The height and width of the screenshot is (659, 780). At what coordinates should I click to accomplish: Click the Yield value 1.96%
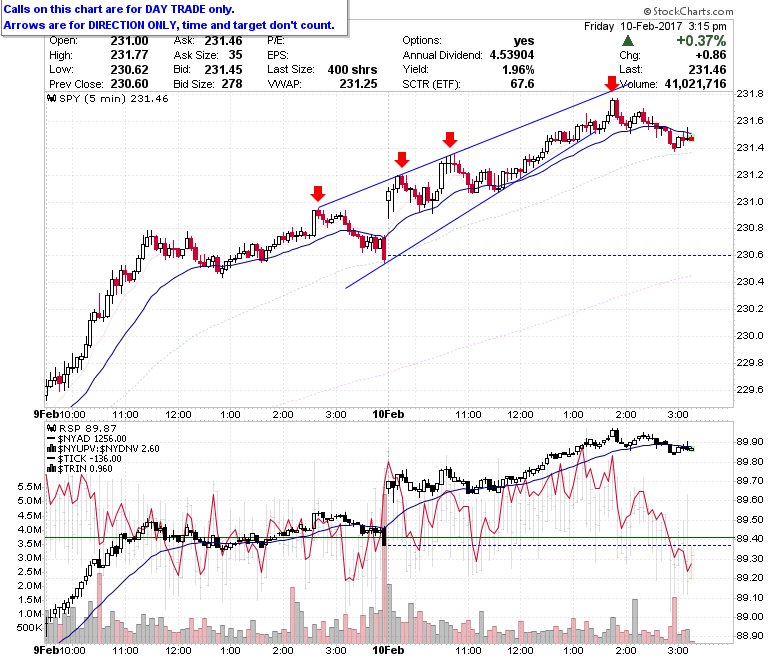(x=518, y=69)
